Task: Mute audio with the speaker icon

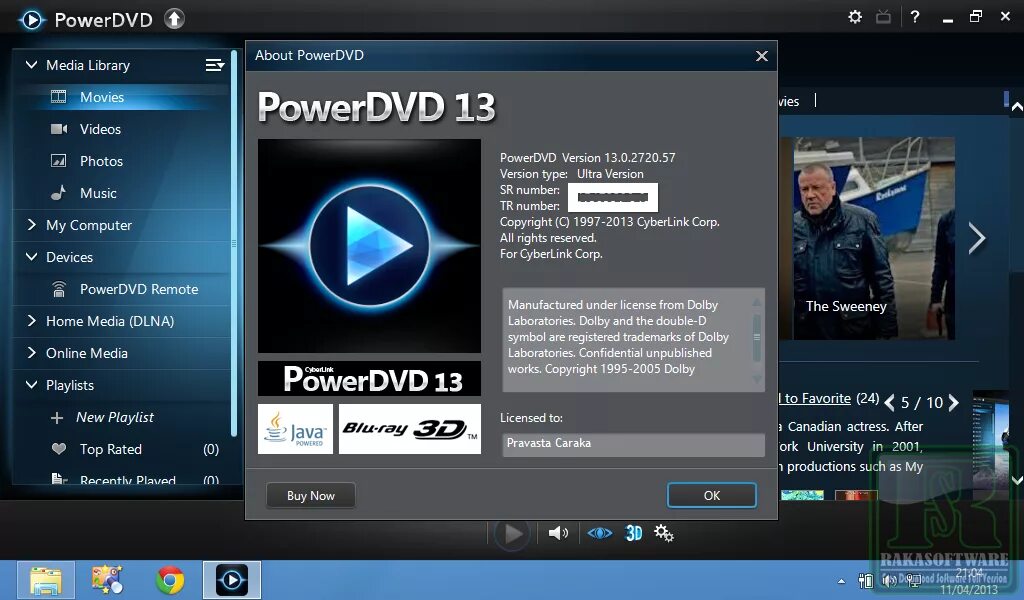Action: pos(558,533)
